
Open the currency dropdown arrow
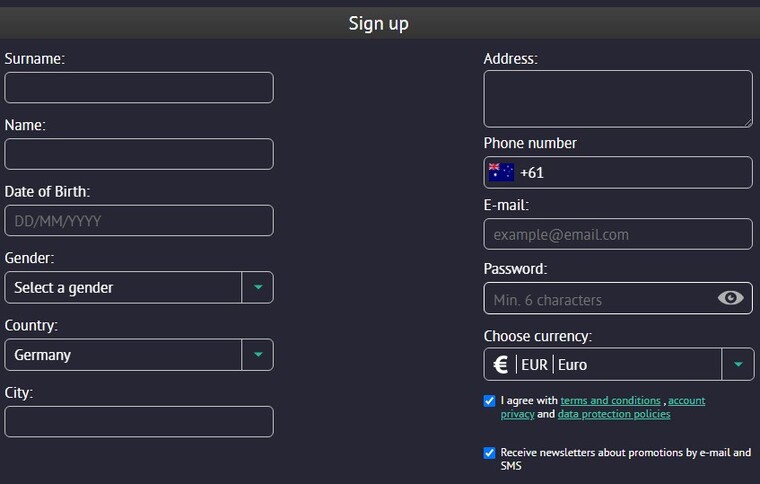(x=738, y=364)
